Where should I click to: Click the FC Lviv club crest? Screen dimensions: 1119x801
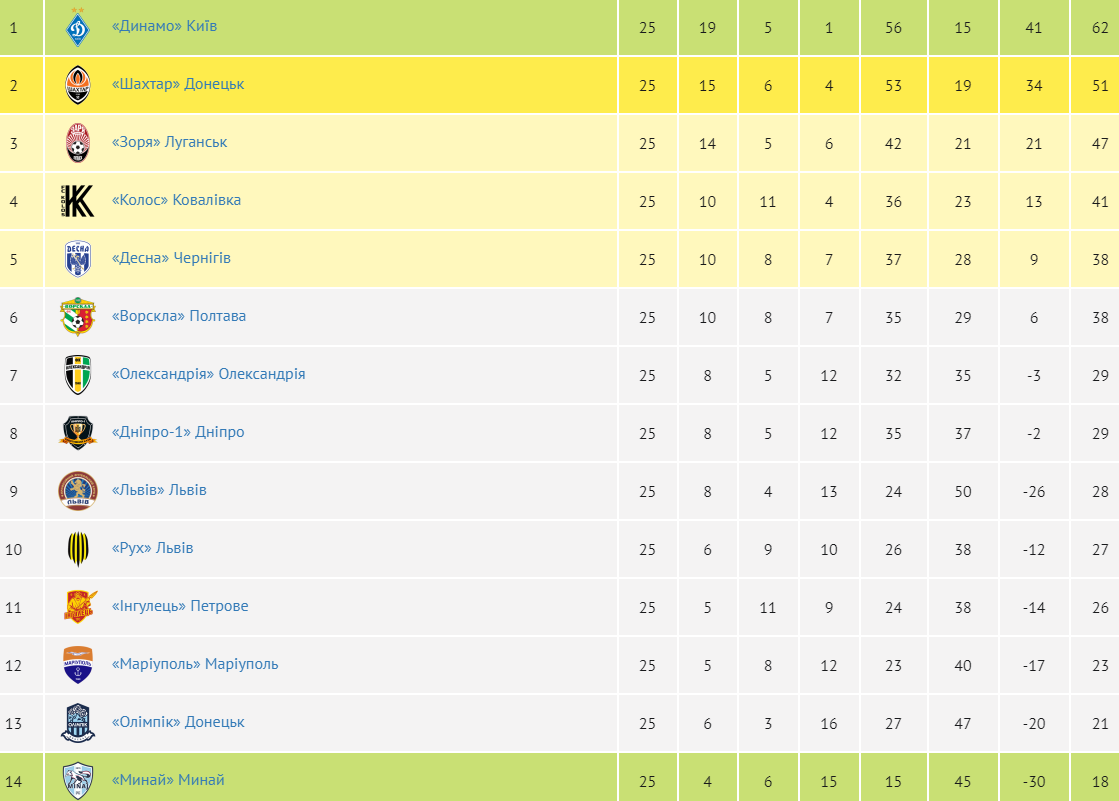pyautogui.click(x=78, y=491)
